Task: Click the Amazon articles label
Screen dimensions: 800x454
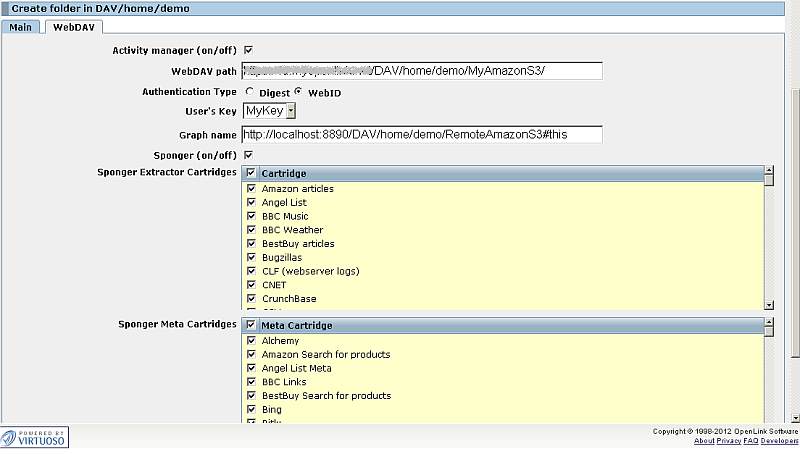Action: (x=297, y=189)
